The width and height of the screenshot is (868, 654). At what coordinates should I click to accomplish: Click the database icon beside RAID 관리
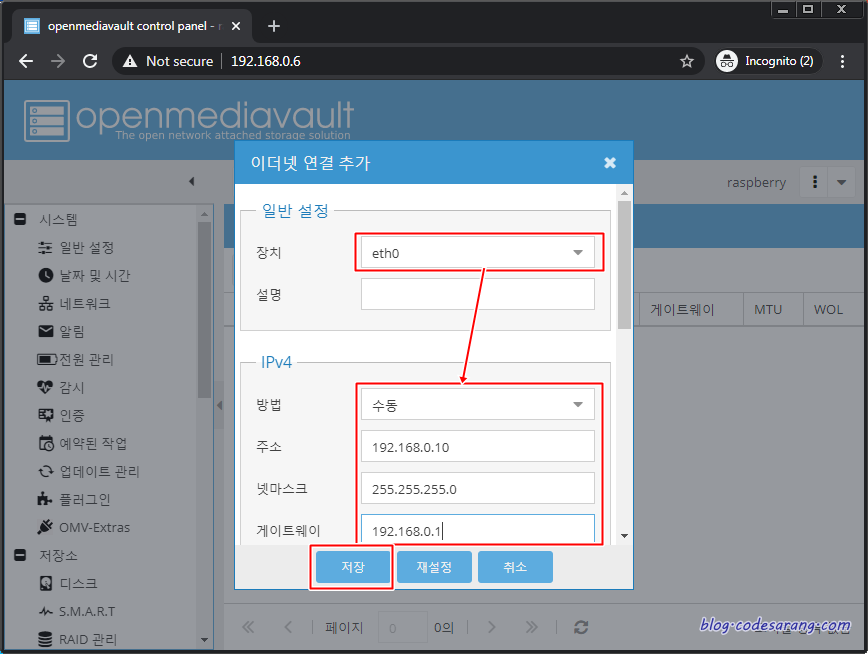[45, 639]
